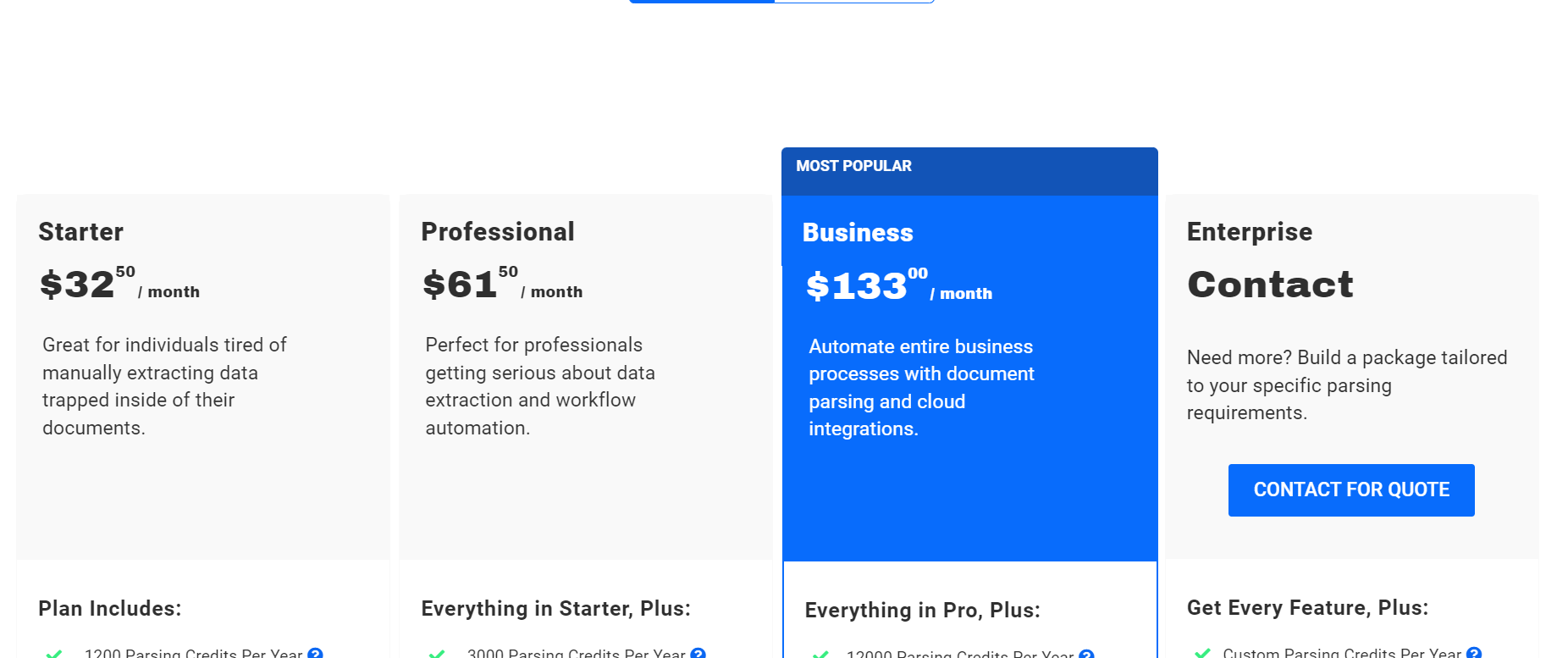1568x658 pixels.
Task: Click green checkmark in the Starter plan
Action: pos(54,654)
